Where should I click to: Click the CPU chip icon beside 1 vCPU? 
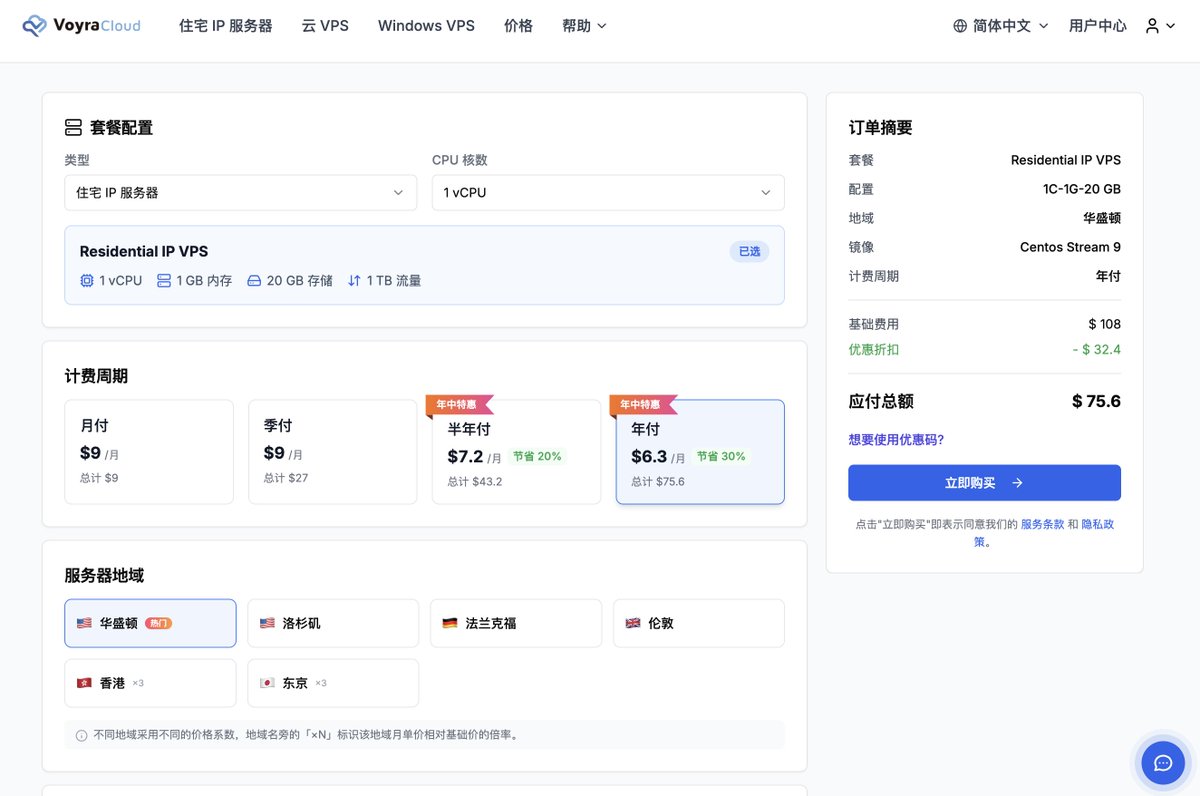click(86, 281)
